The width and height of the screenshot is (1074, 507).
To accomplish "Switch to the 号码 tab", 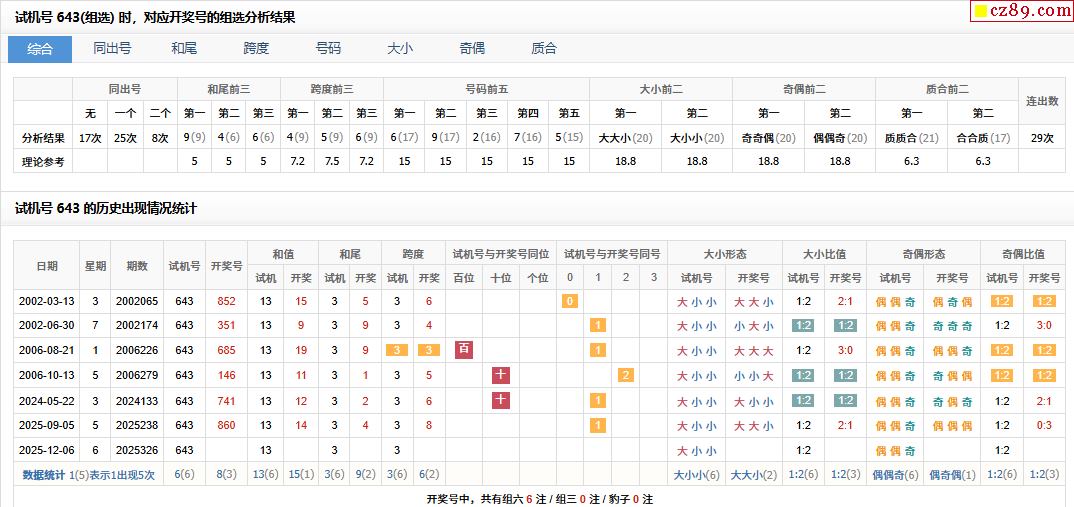I will 328,48.
